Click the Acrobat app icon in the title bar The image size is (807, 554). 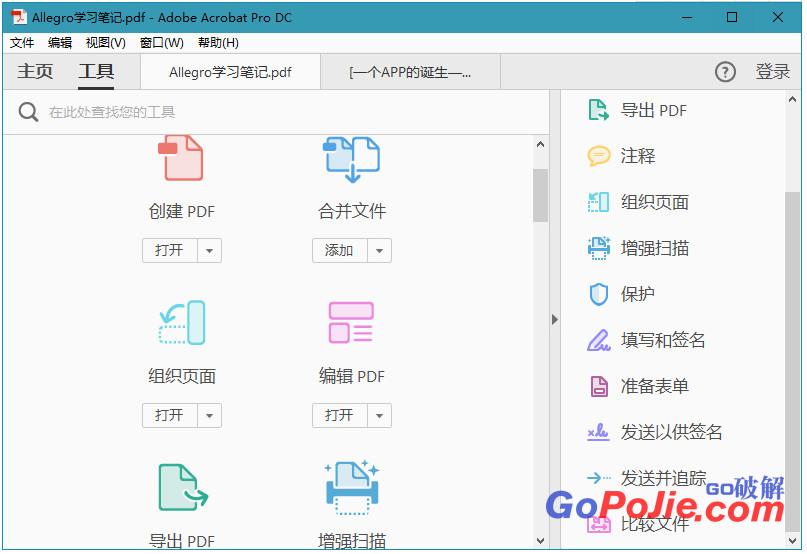(20, 17)
